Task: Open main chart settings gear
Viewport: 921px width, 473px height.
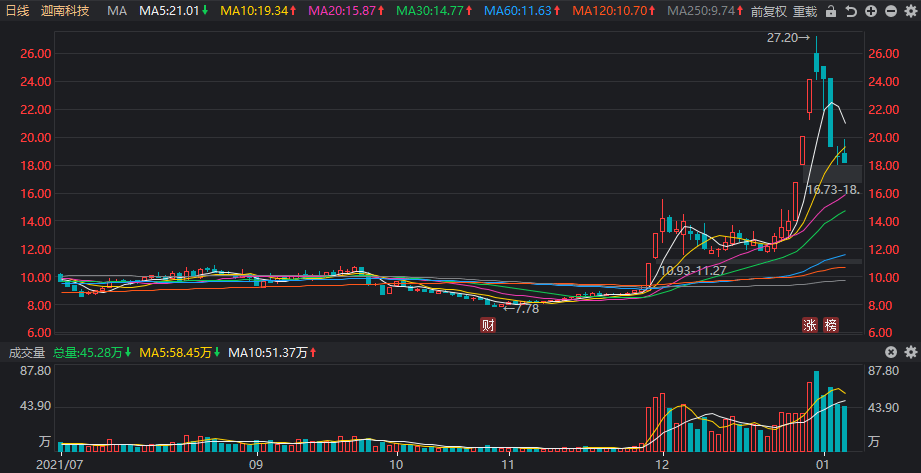Action: point(911,11)
